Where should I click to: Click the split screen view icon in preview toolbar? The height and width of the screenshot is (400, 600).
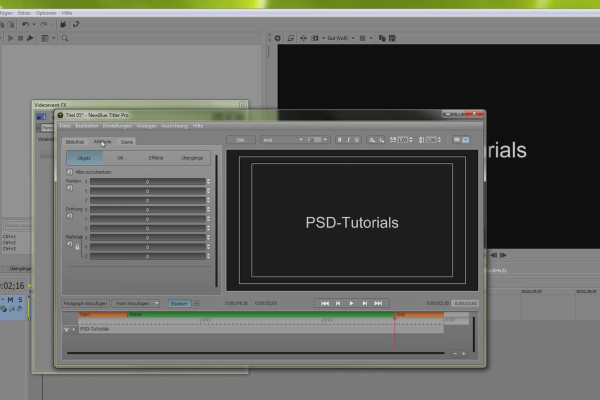click(315, 38)
